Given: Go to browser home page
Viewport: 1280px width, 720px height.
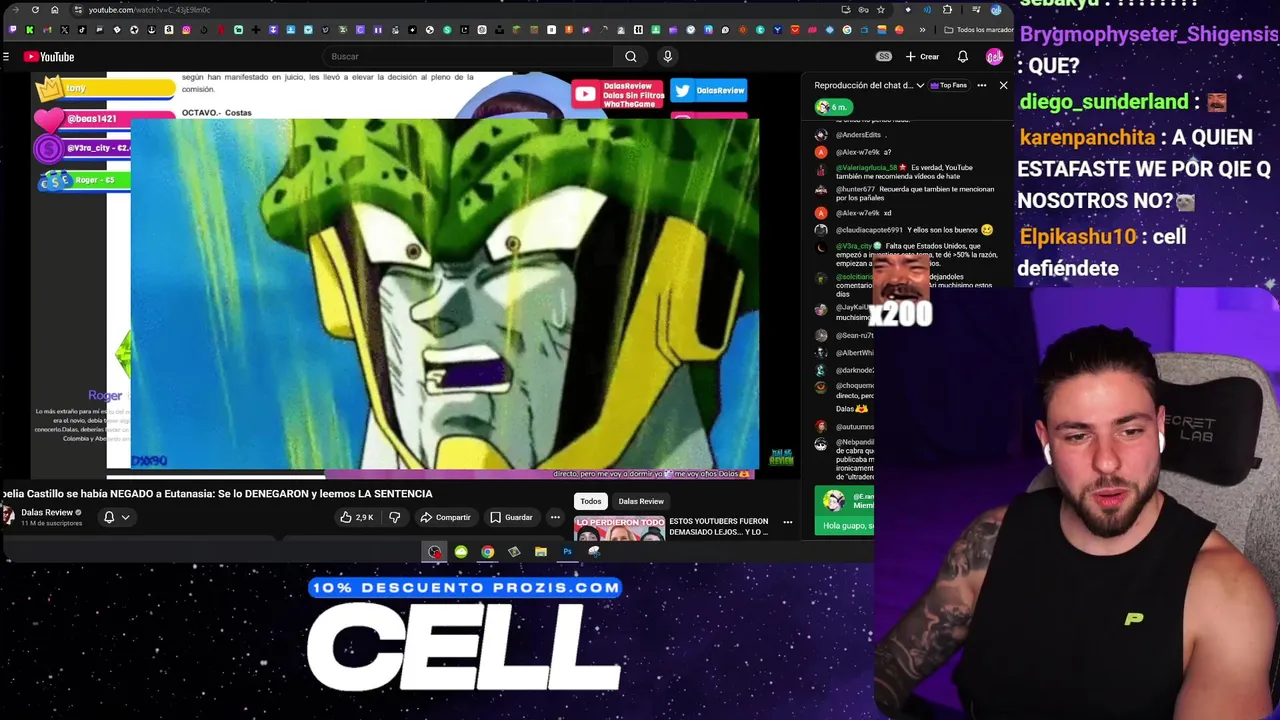Looking at the screenshot, I should coord(55,10).
